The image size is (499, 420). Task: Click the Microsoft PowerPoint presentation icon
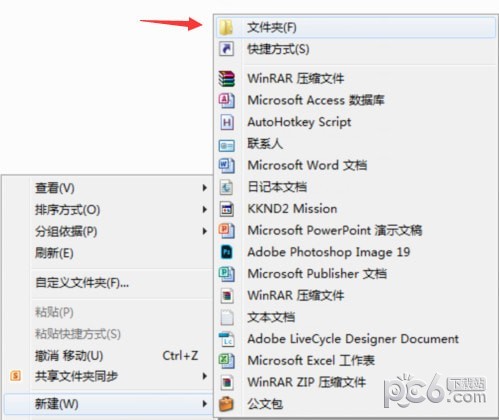tap(226, 230)
